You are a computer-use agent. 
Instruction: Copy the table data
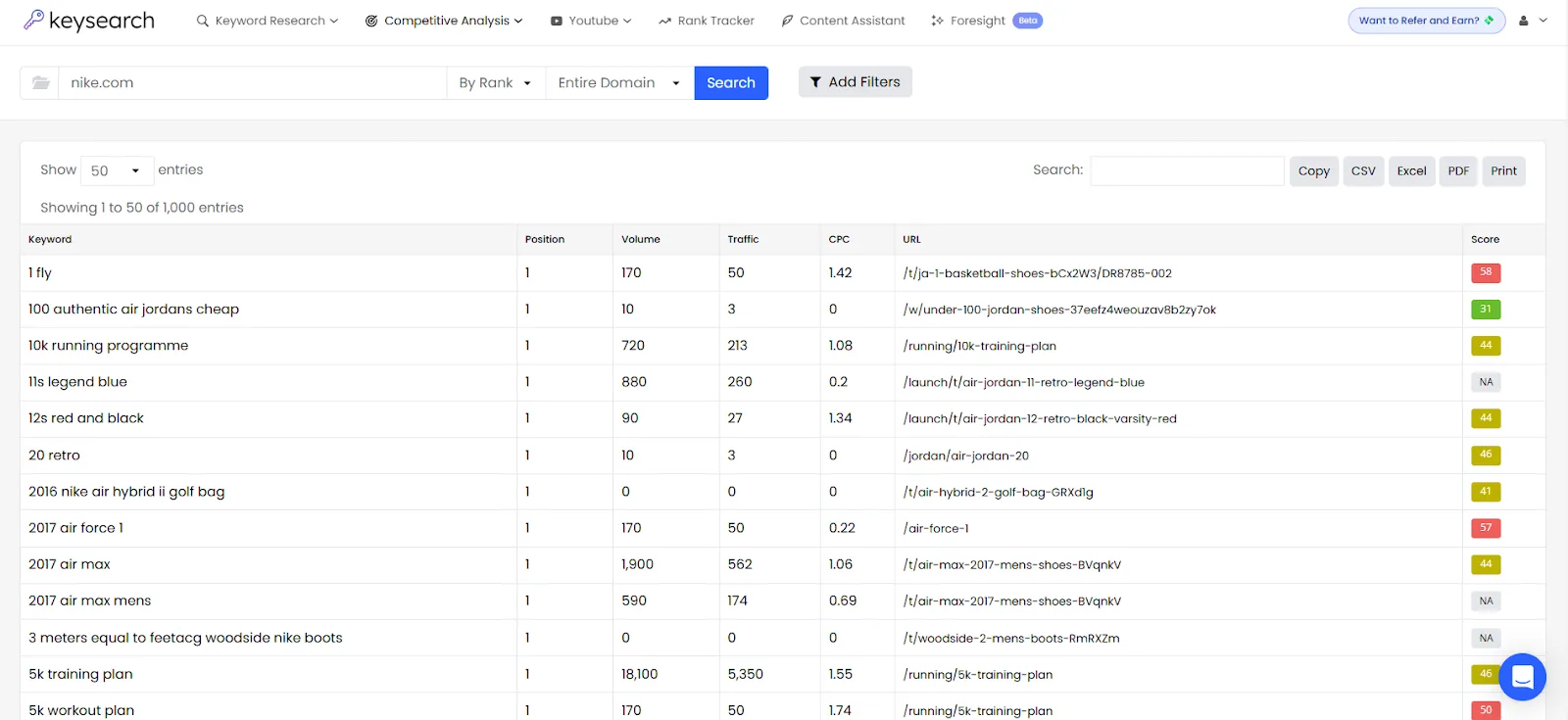tap(1314, 171)
